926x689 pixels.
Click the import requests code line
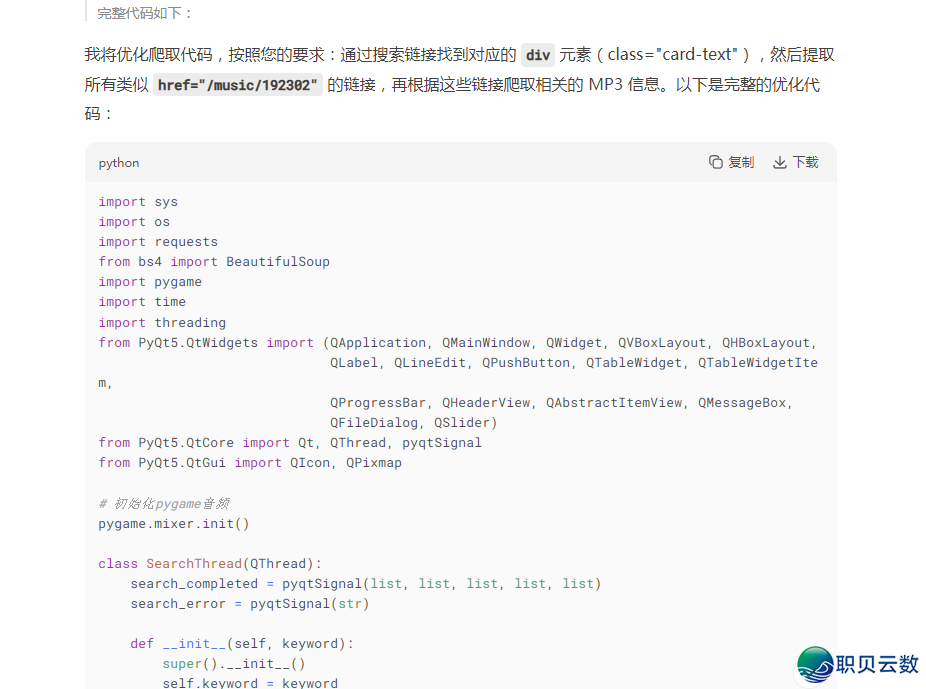[158, 242]
